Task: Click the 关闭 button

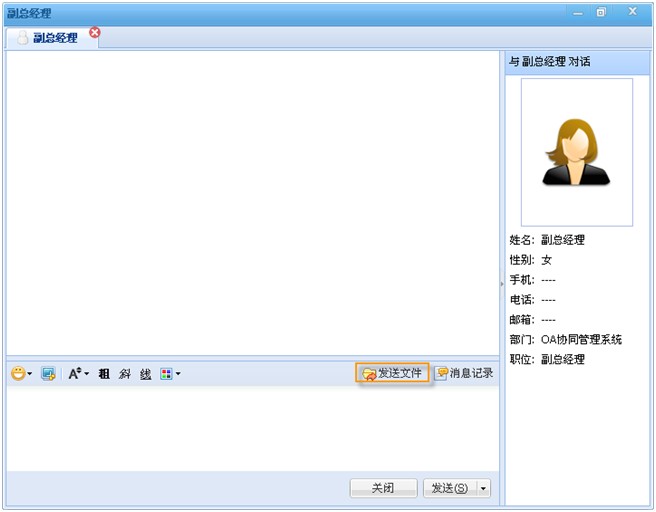Action: [383, 488]
